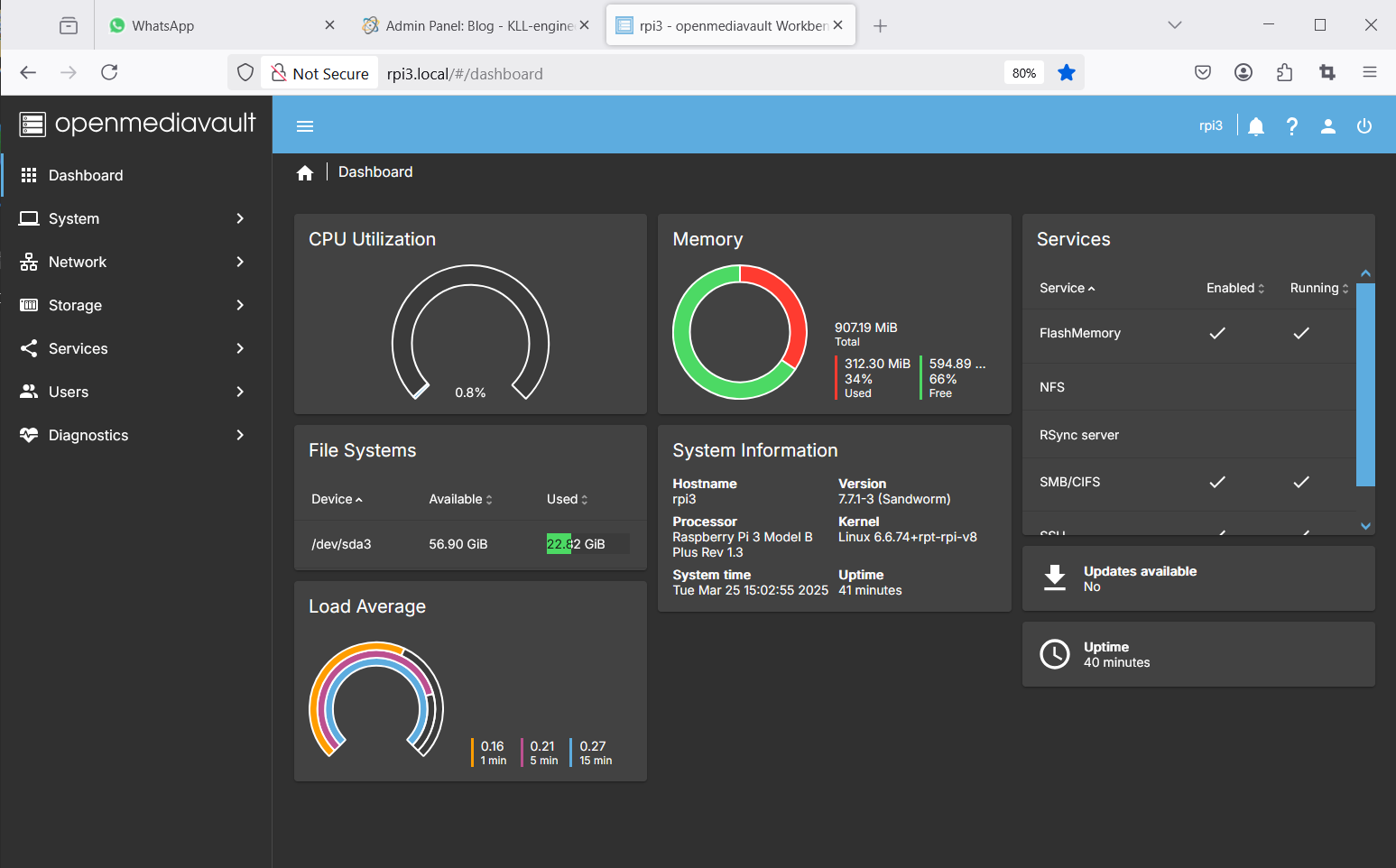Click the tracking protection shield icon
Image resolution: width=1396 pixels, height=868 pixels.
[245, 73]
